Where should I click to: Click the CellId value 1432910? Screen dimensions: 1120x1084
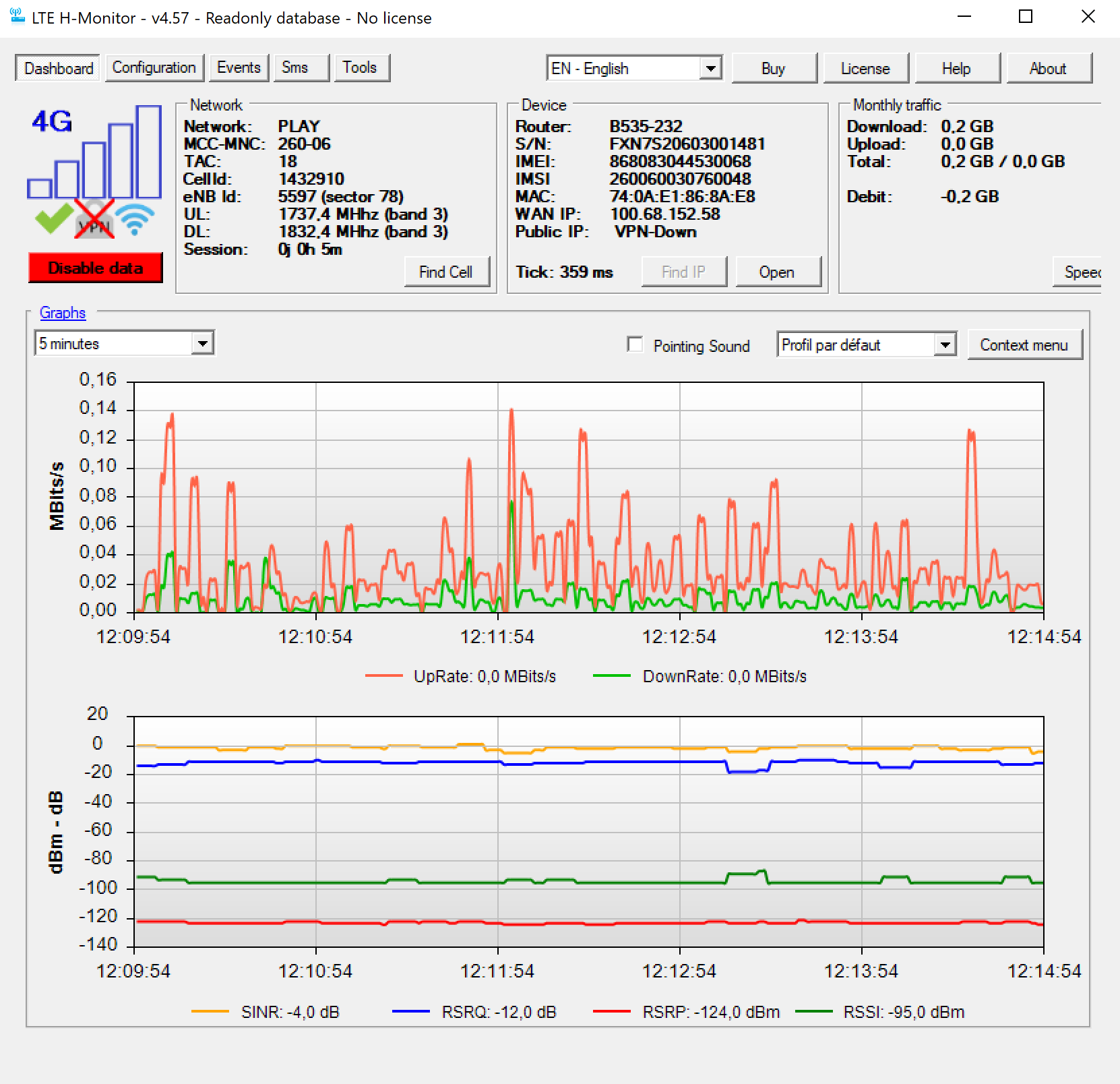tap(311, 179)
